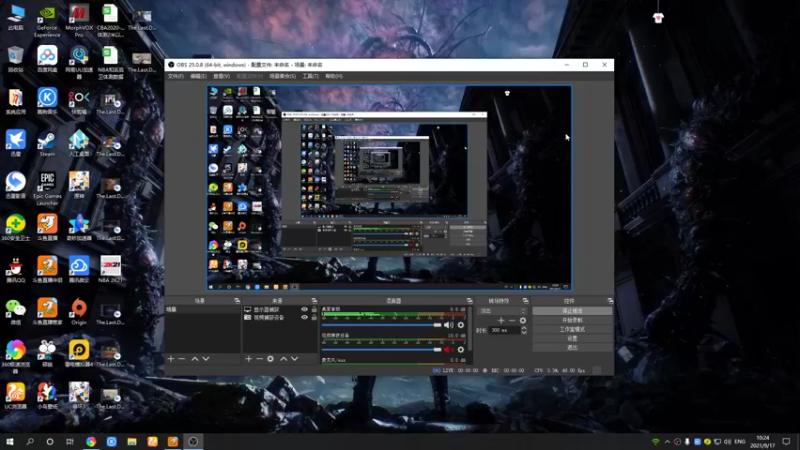Increase transition duration with the up arrow
The image size is (800, 450).
tap(524, 328)
